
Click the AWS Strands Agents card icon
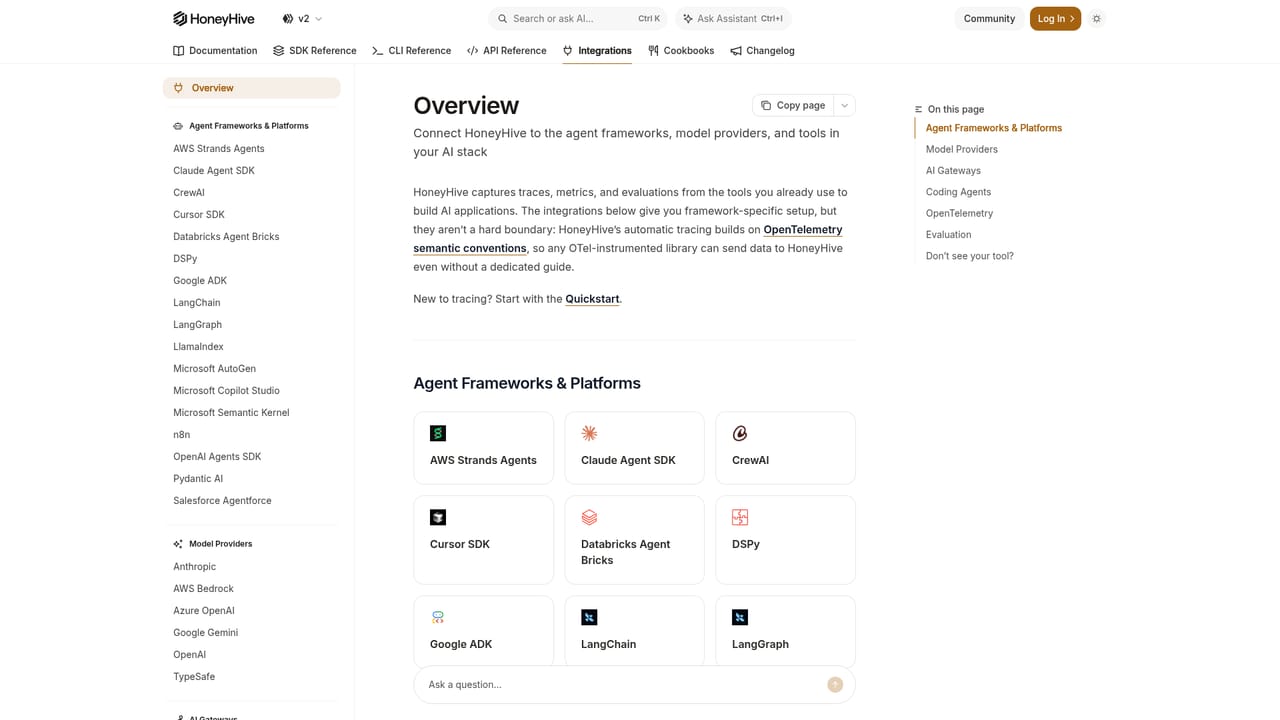[437, 433]
